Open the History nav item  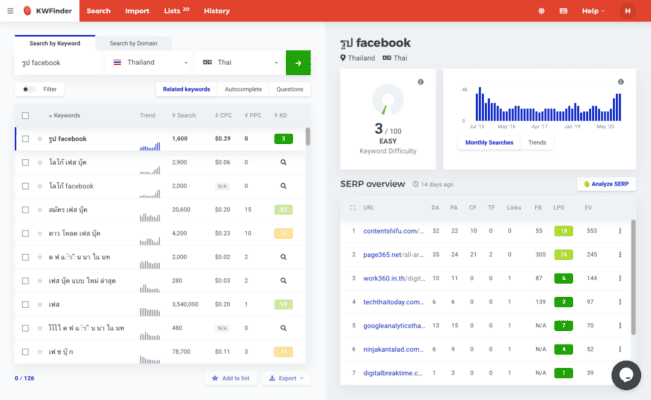(217, 11)
